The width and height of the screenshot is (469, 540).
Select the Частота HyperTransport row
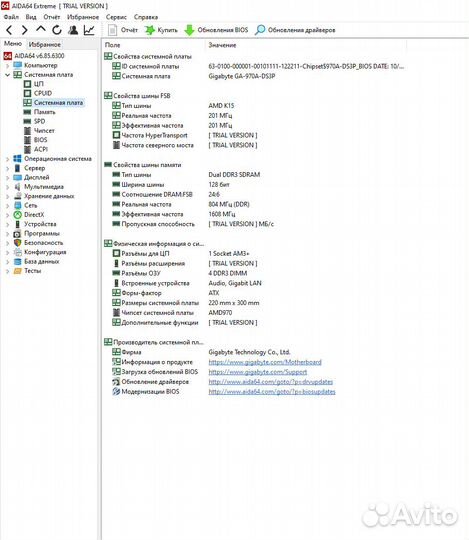click(x=255, y=135)
